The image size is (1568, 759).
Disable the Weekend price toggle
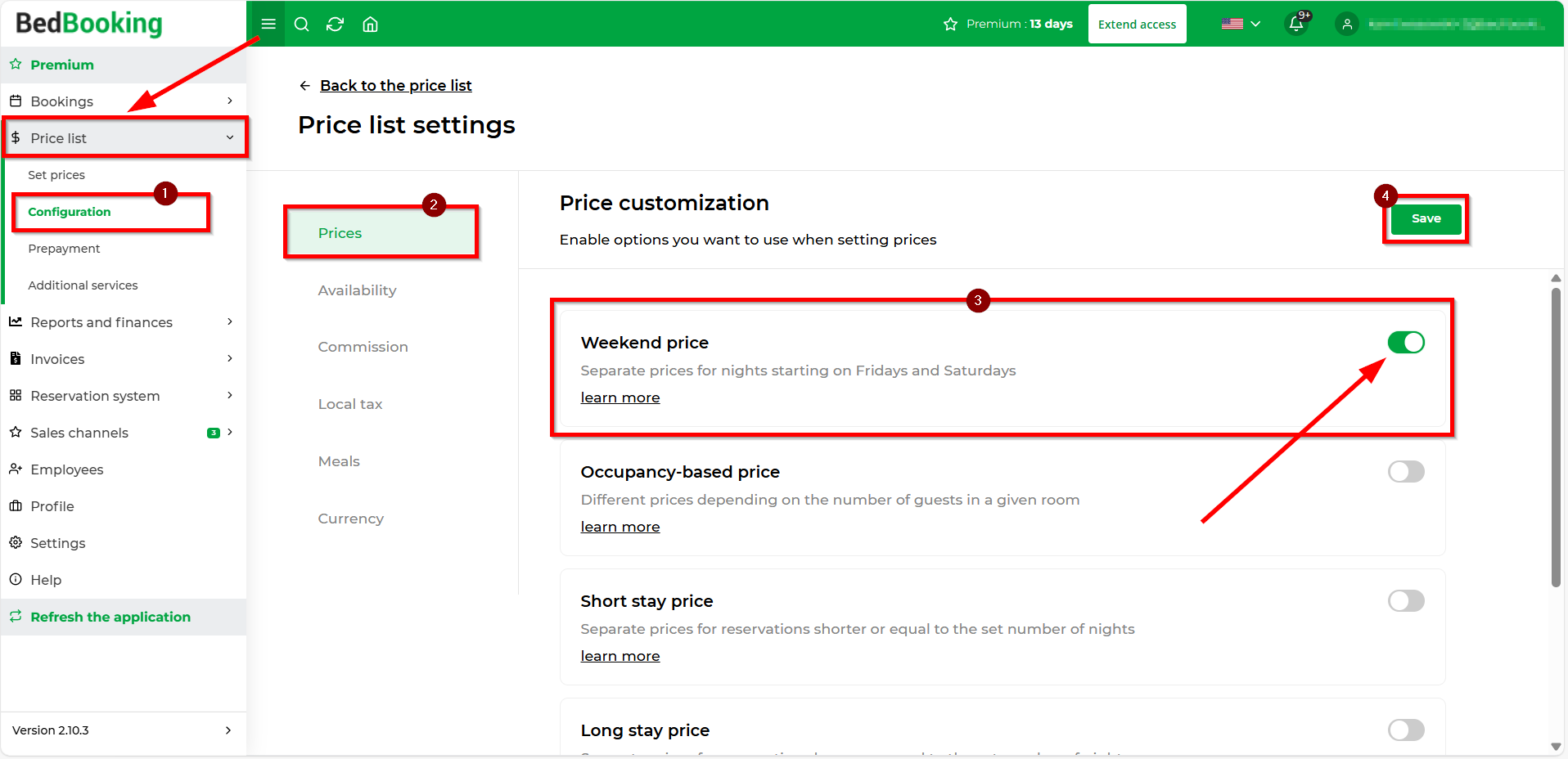coord(1406,342)
